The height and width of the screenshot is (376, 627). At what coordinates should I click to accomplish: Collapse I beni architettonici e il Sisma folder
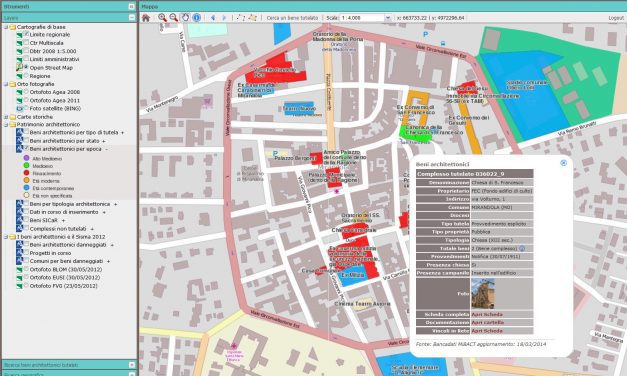(6, 237)
